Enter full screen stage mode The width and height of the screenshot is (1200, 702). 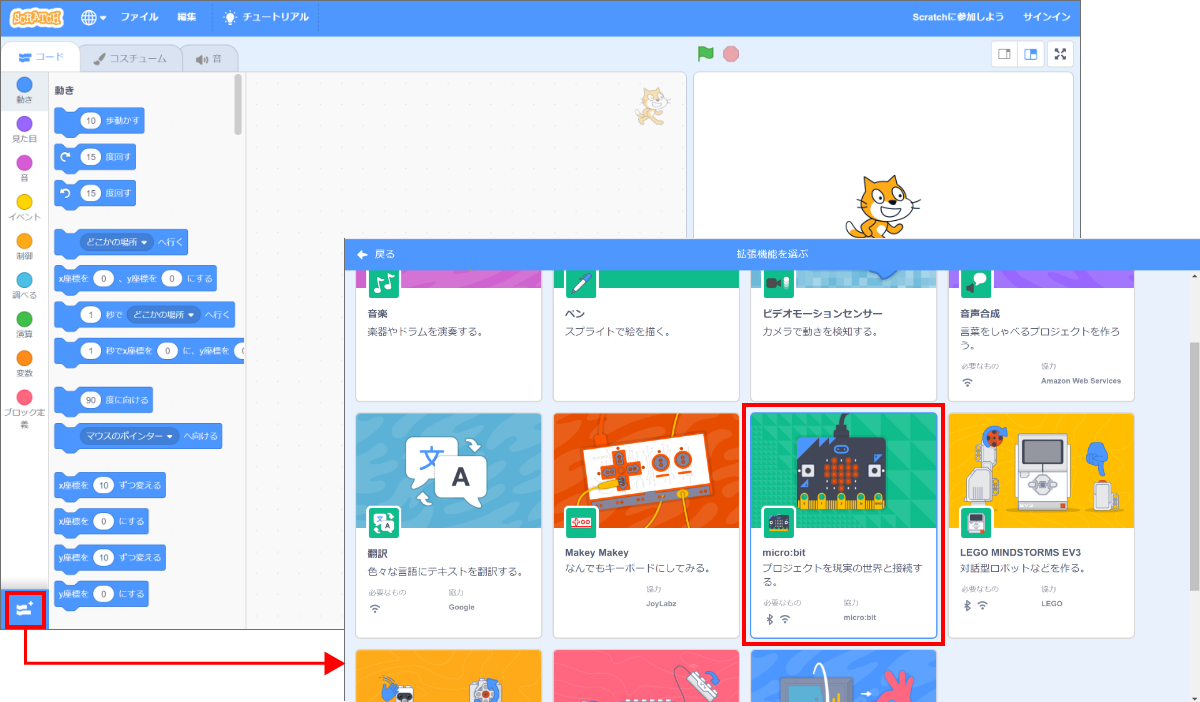1060,54
